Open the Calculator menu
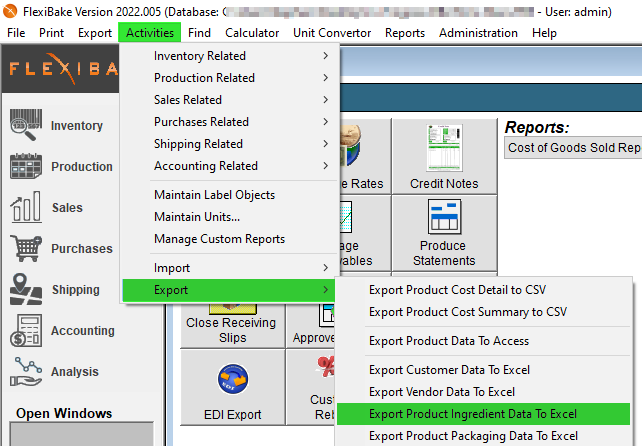Screen dimensions: 642x446 252,33
